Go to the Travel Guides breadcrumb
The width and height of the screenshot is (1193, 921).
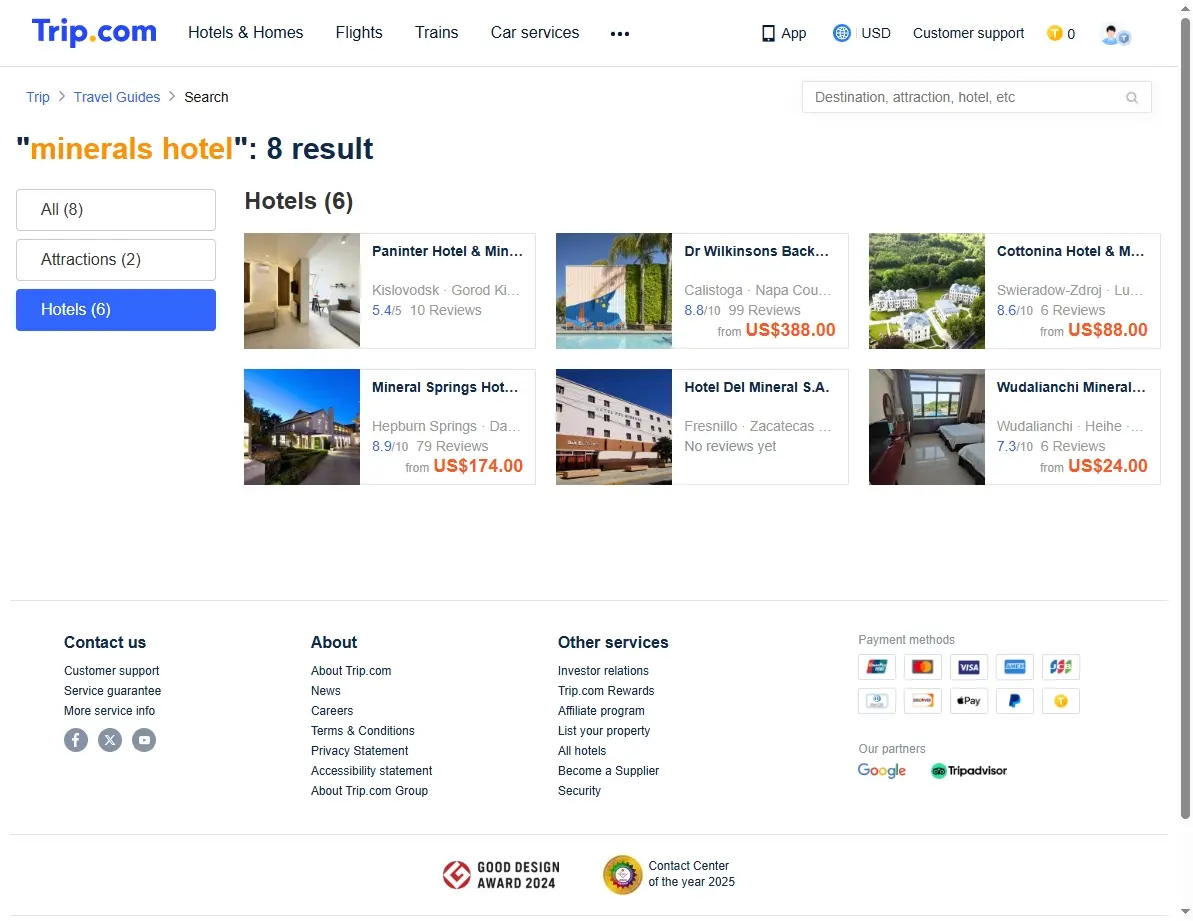point(117,97)
